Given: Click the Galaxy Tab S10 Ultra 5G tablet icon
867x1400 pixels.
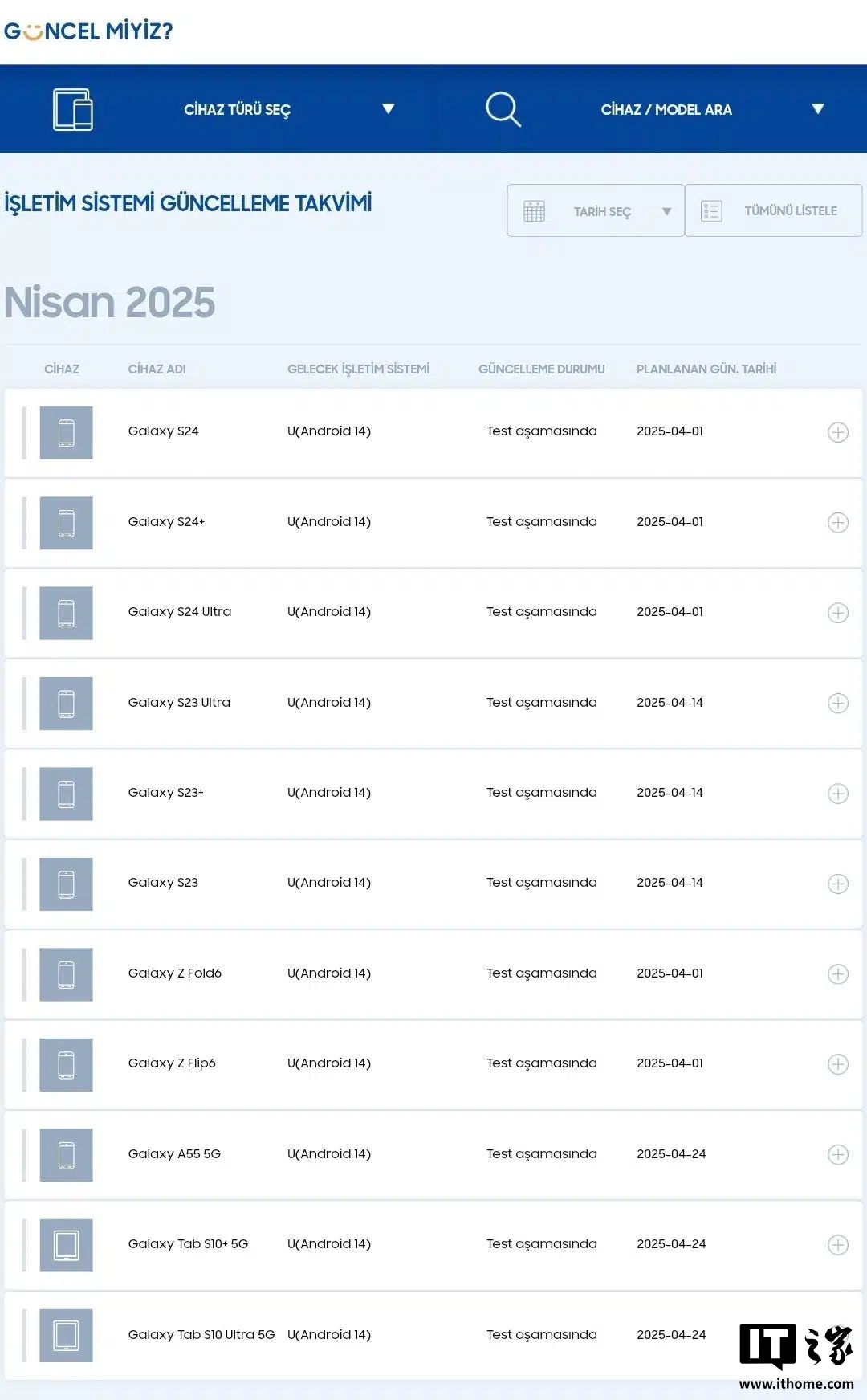Looking at the screenshot, I should pos(67,1336).
